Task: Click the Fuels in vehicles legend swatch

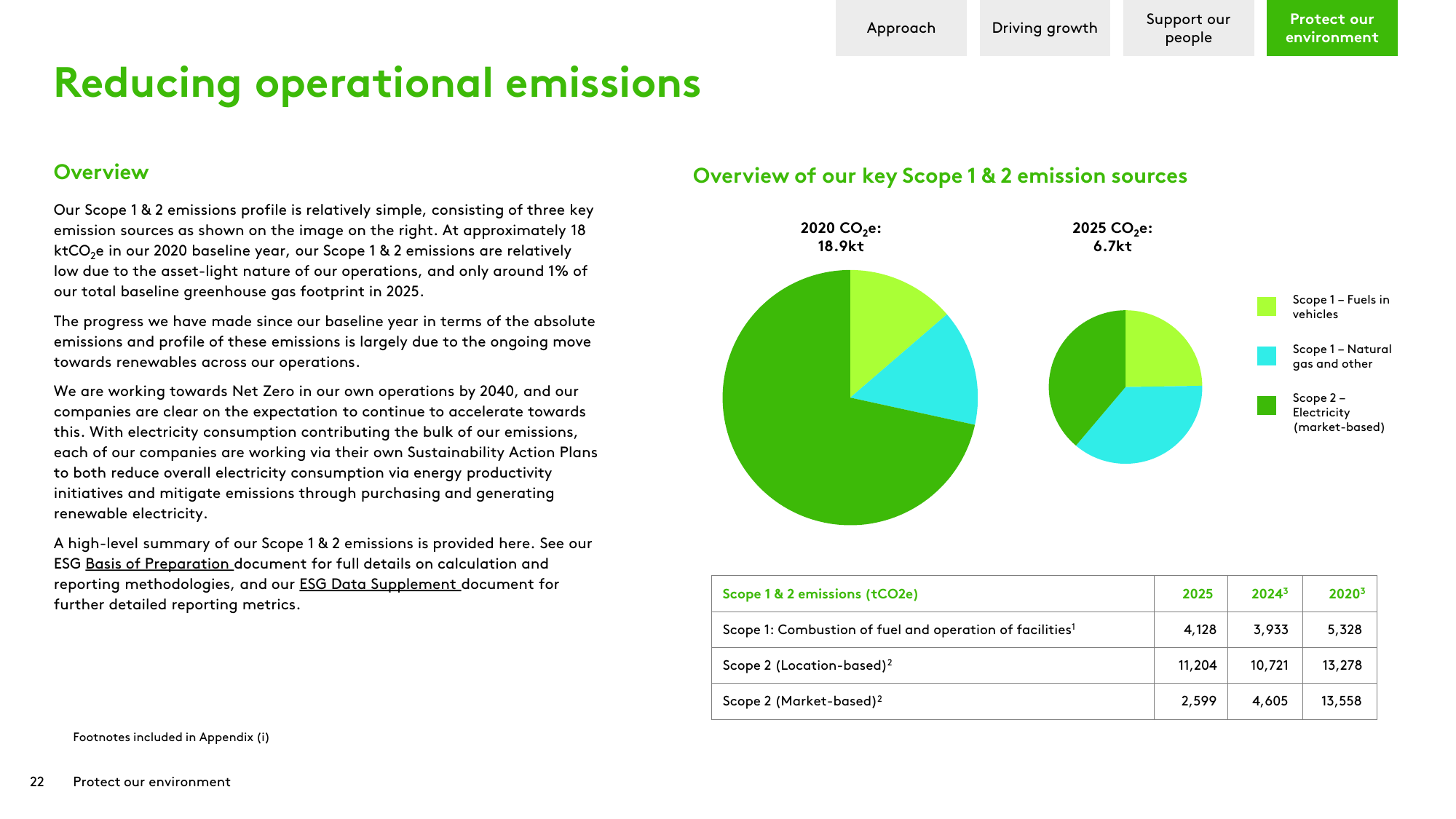Action: point(1267,306)
